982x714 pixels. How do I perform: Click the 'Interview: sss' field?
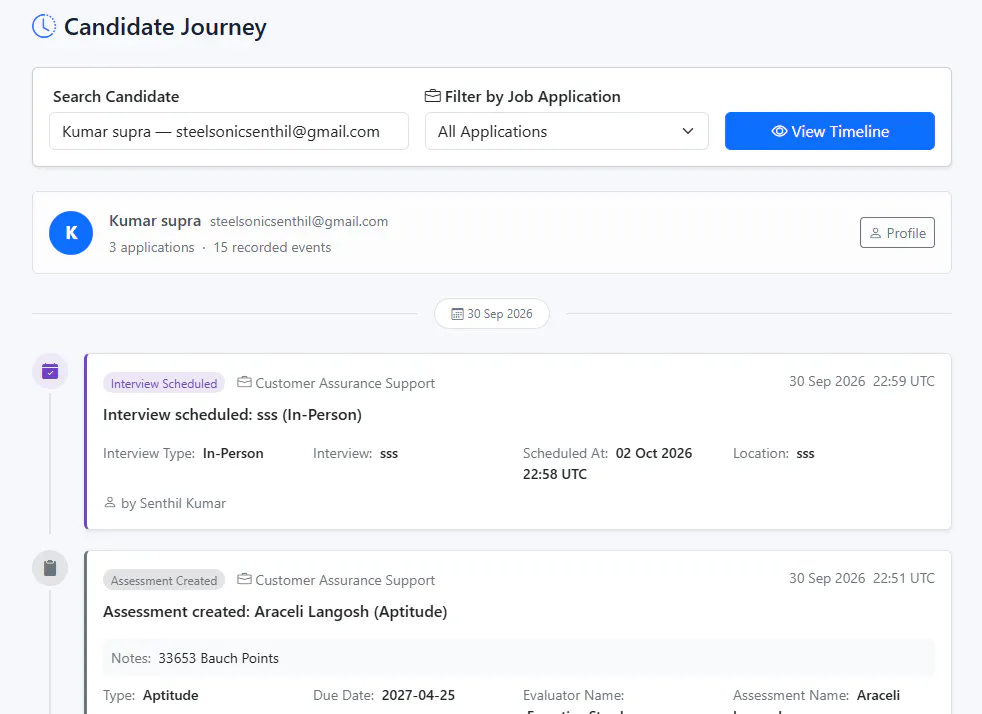355,453
